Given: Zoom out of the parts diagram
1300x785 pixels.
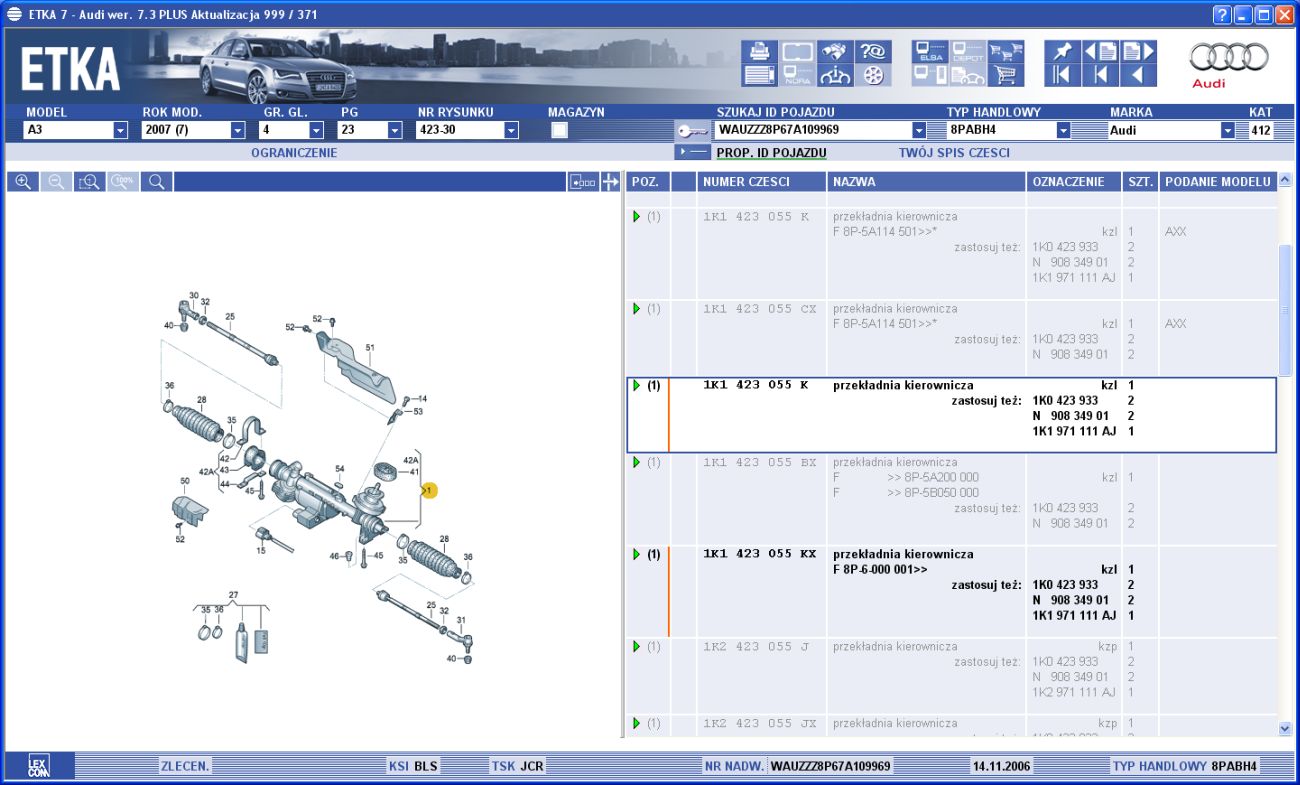Looking at the screenshot, I should pos(56,182).
